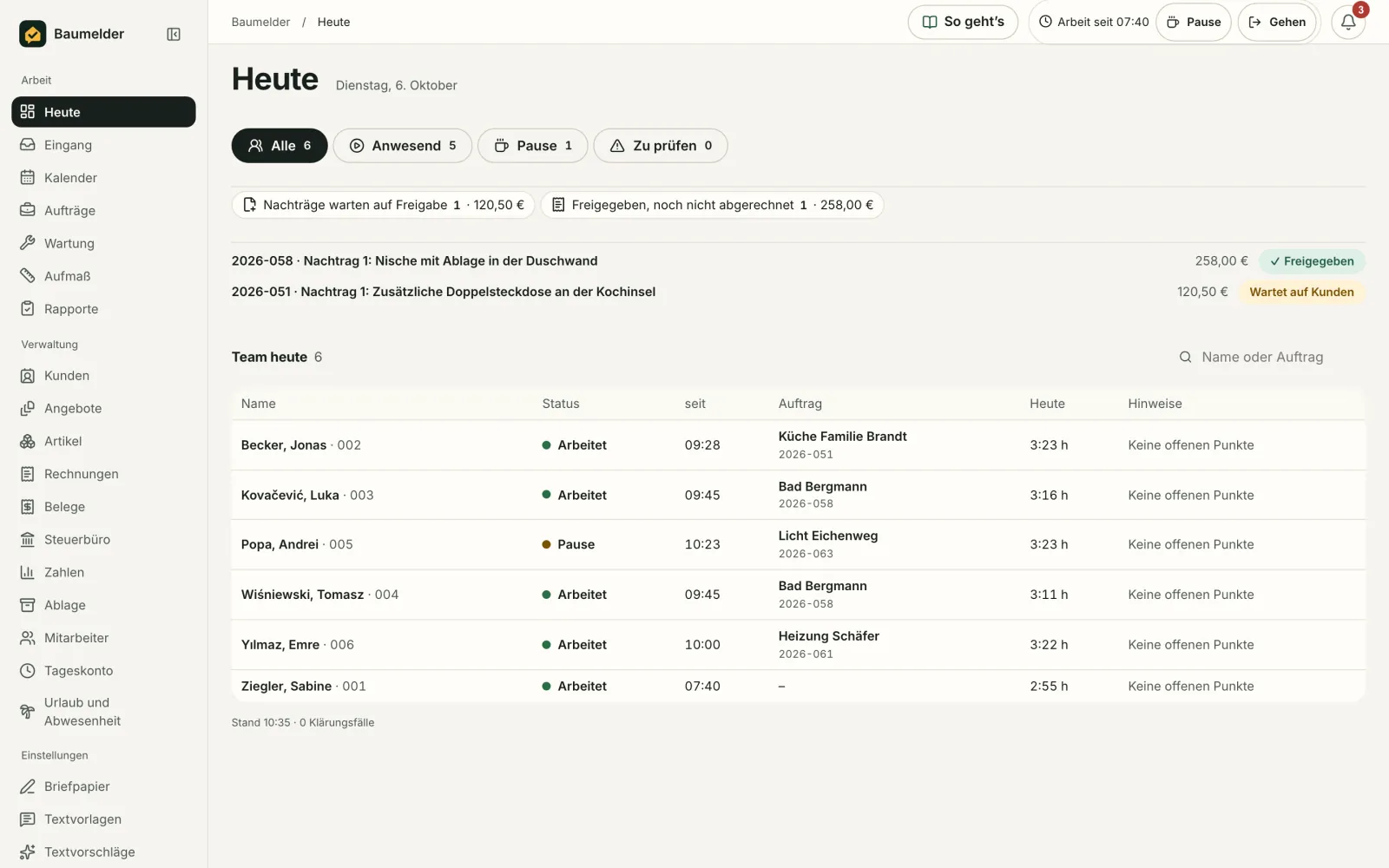Open Nachtrag 2026-058 Nische mit Ablage
Screen dimensions: 1389x868
(798, 261)
